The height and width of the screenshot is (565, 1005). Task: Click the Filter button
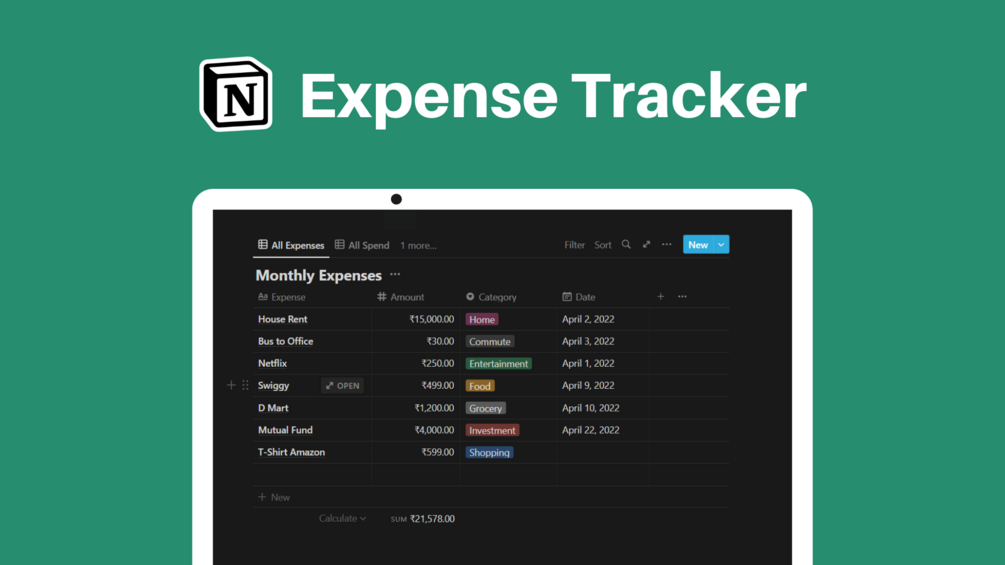[574, 245]
